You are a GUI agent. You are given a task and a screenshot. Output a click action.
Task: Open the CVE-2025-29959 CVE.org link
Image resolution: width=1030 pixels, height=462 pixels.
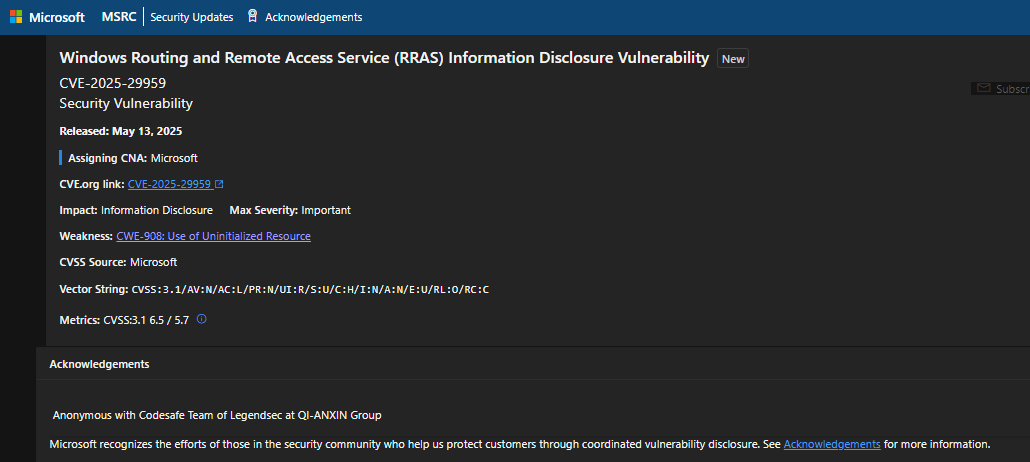169,184
